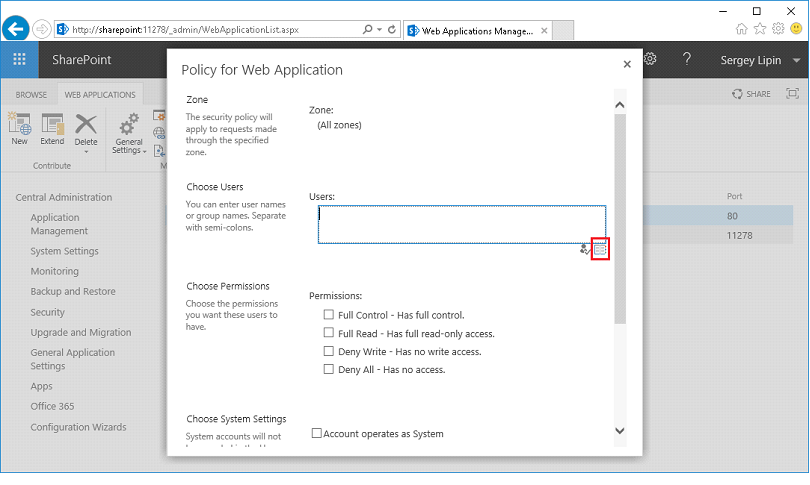Image resolution: width=810 pixels, height=485 pixels.
Task: Toggle Account operates as System checkbox
Action: tap(317, 434)
